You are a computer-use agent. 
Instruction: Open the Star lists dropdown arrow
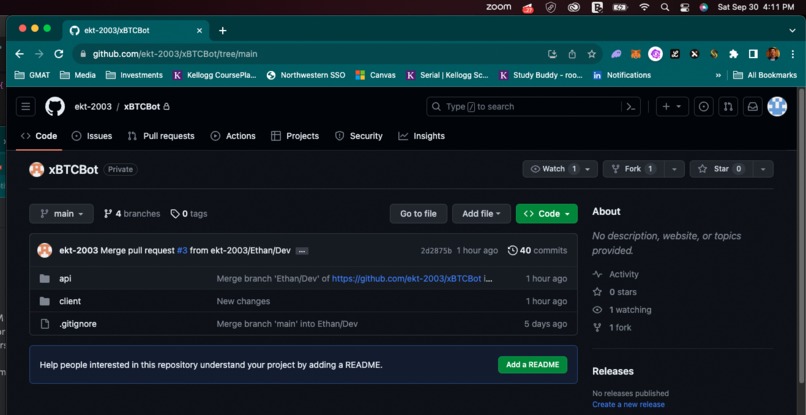tap(763, 169)
